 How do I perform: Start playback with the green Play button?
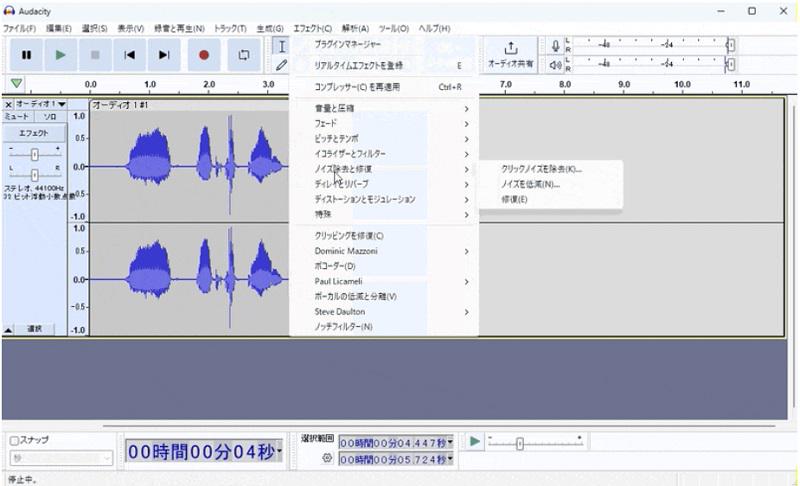pyautogui.click(x=60, y=55)
